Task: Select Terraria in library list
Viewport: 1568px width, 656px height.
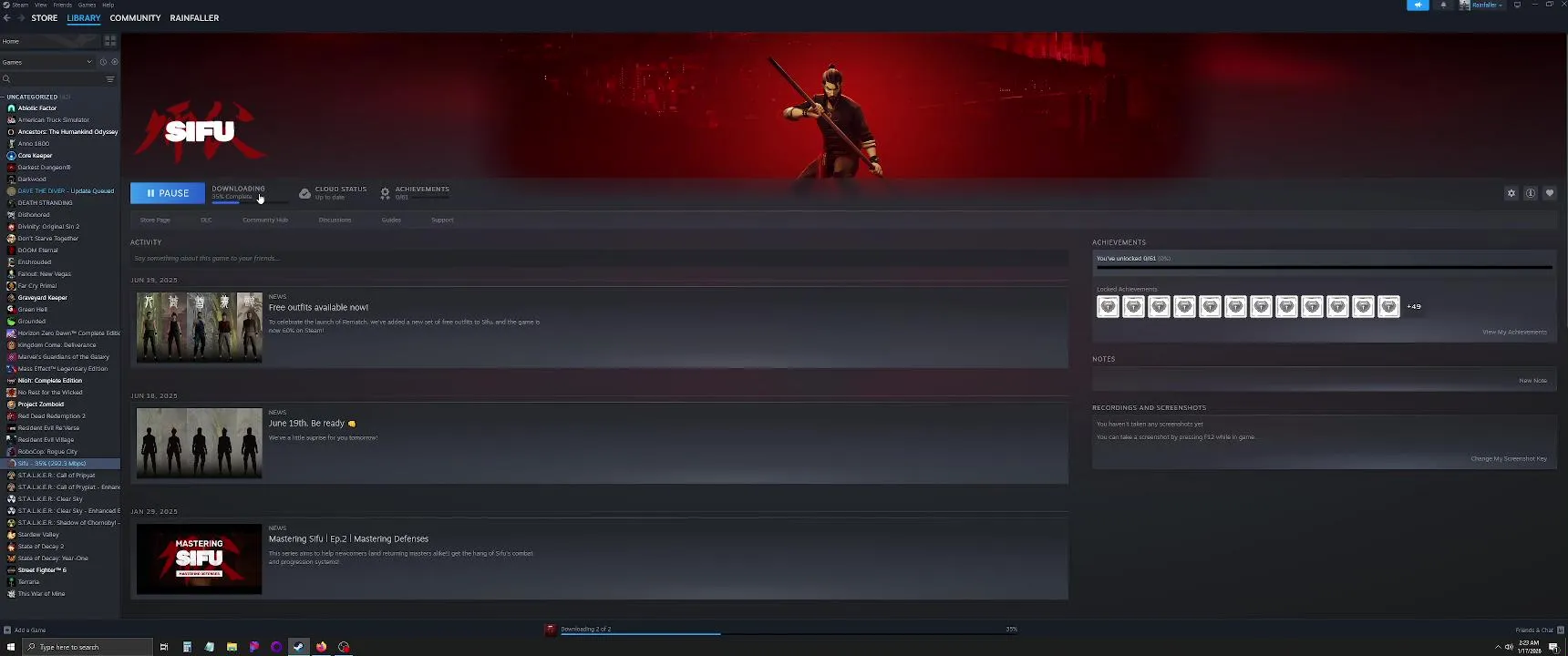Action: click(x=60, y=582)
